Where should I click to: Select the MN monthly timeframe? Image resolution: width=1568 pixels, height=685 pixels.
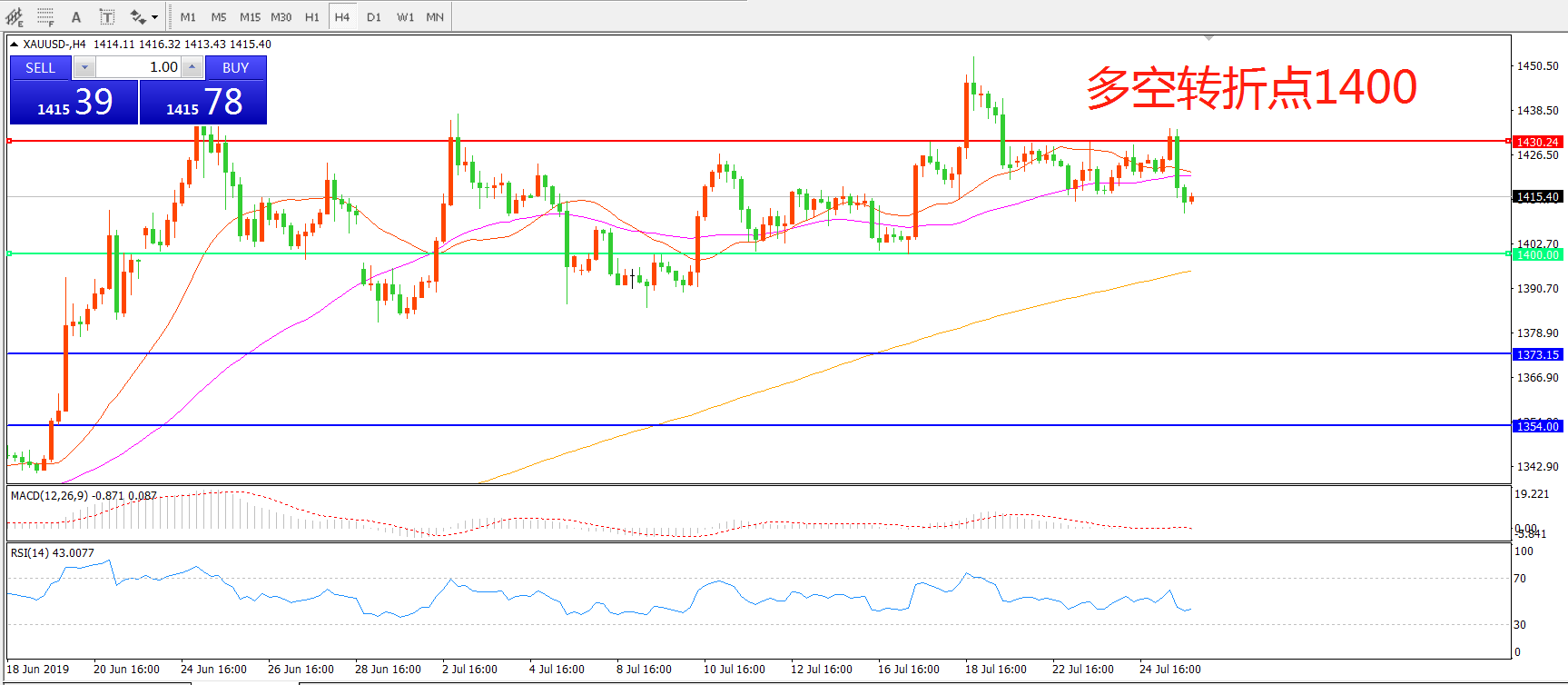coord(435,17)
